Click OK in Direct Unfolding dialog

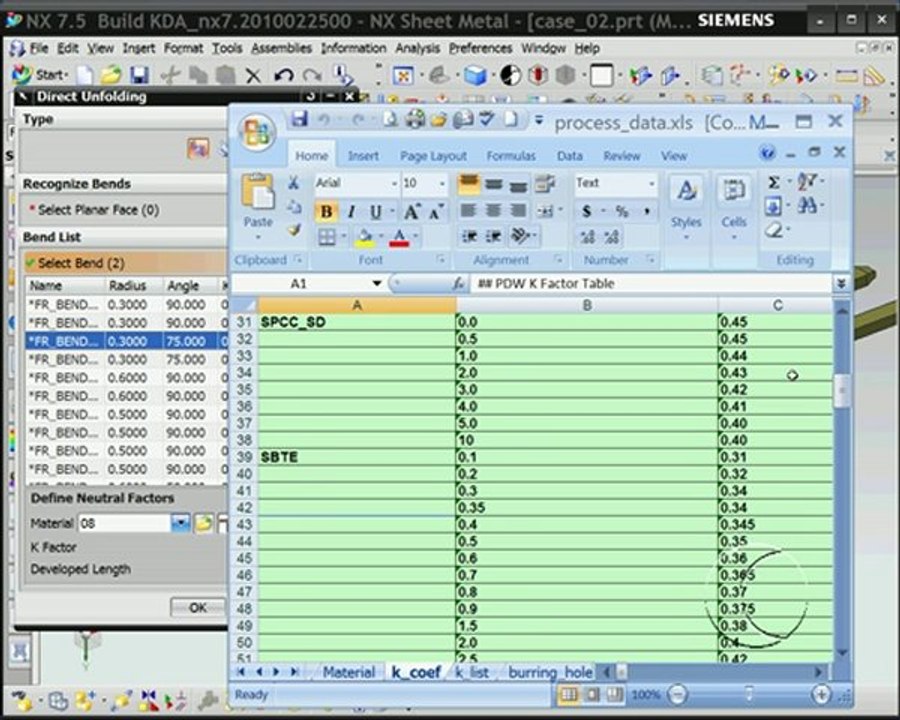tap(198, 607)
